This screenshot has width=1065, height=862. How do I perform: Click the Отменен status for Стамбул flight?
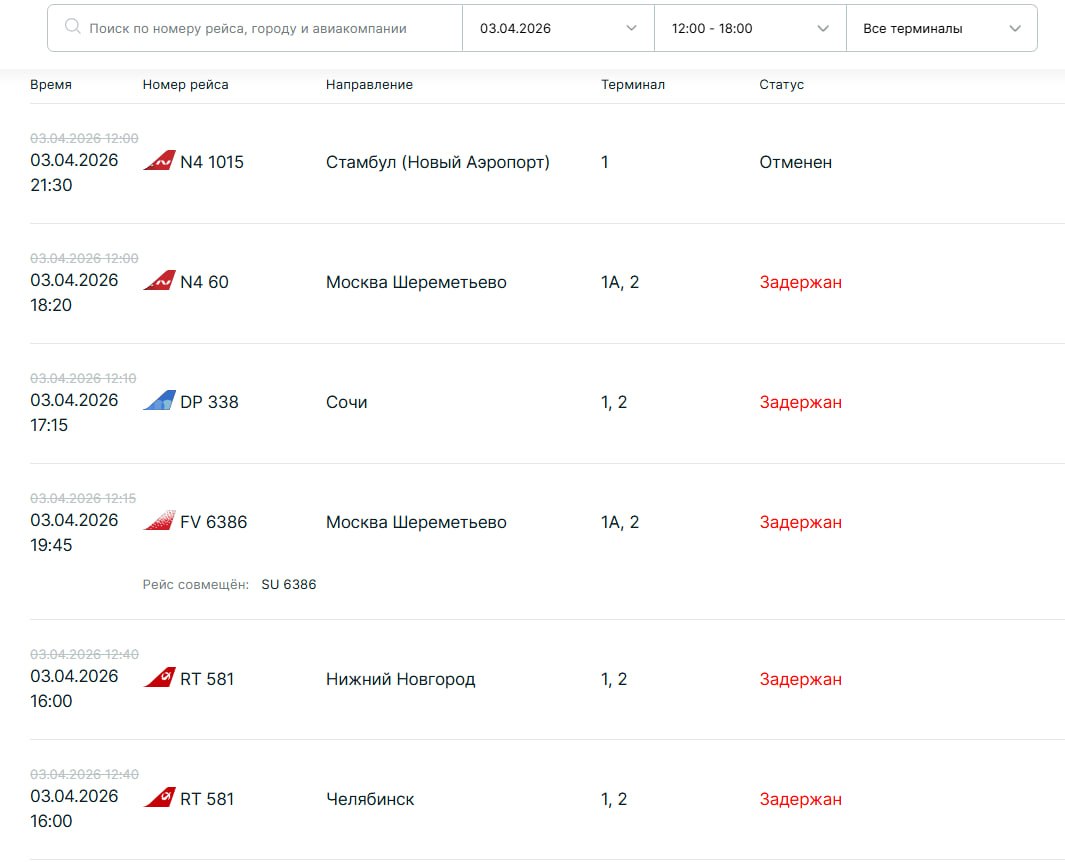pyautogui.click(x=795, y=162)
